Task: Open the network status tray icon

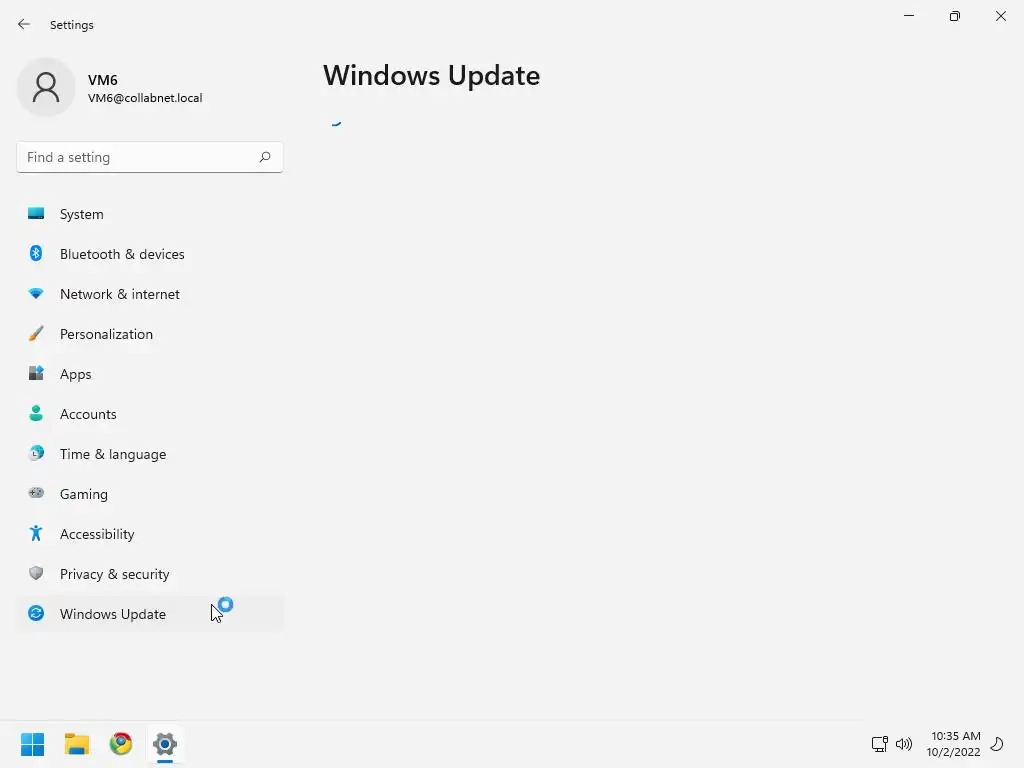Action: coord(880,744)
